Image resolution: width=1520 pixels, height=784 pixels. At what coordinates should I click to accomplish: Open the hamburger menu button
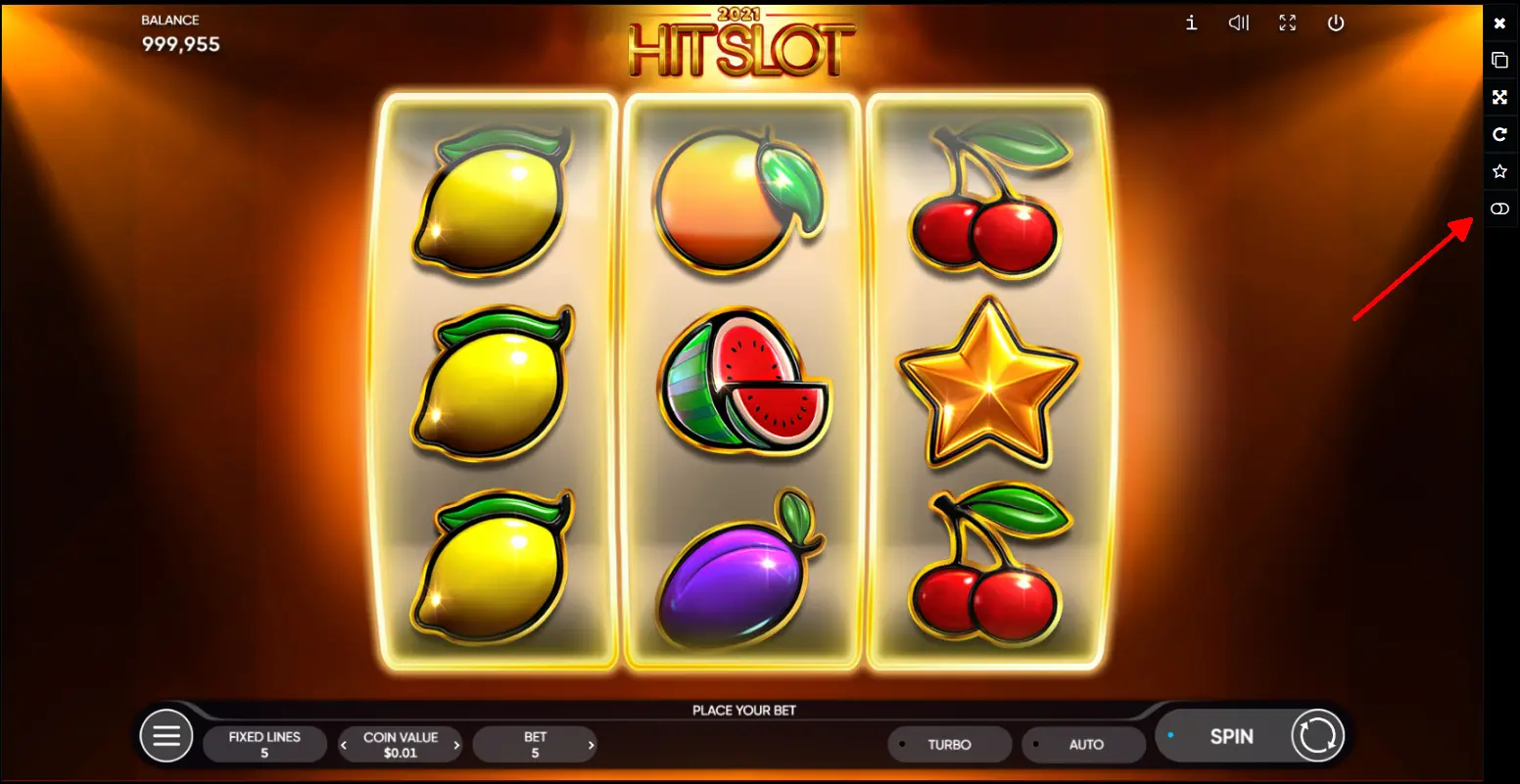click(x=166, y=735)
